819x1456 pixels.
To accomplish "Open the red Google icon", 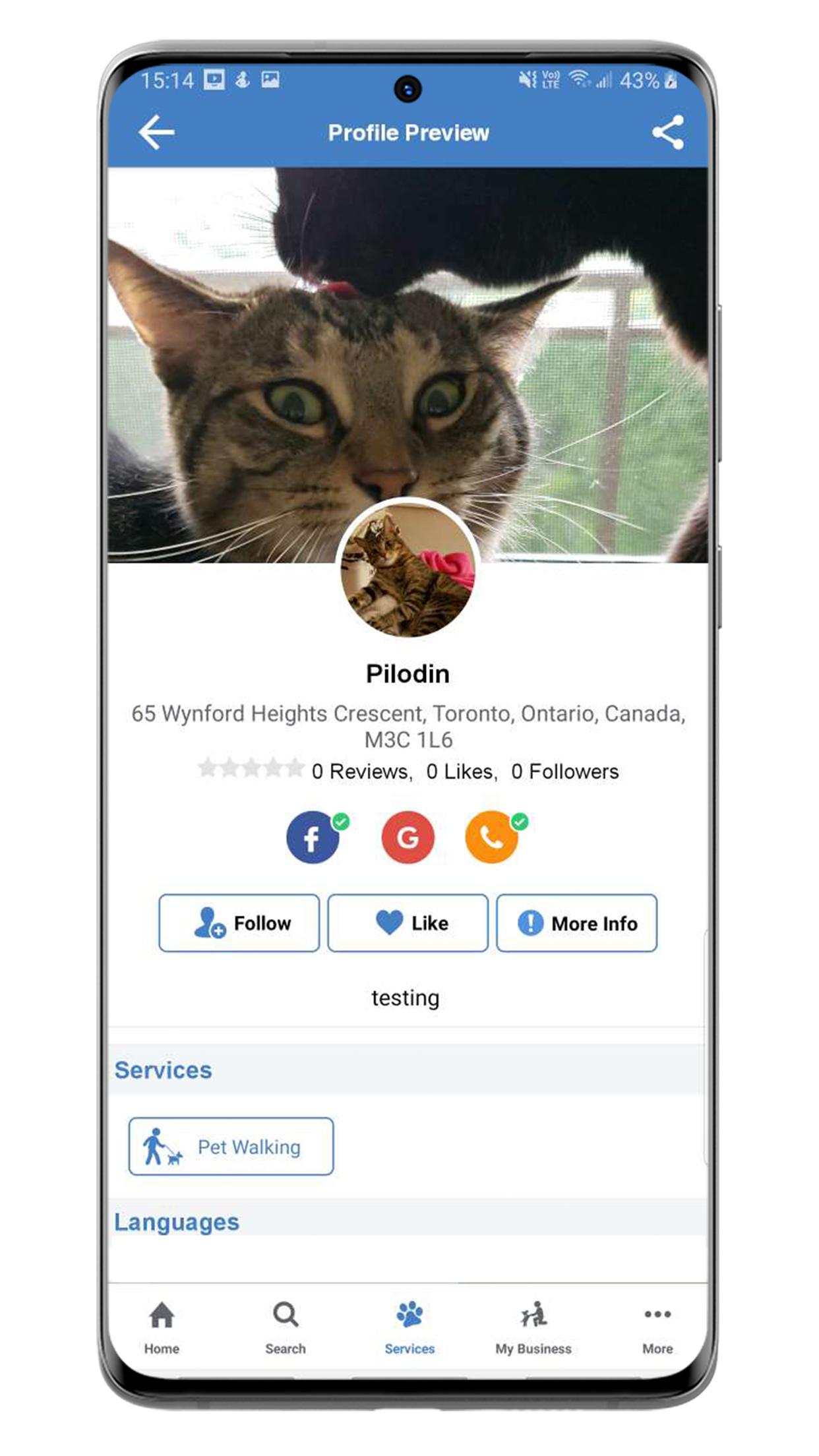I will [408, 837].
